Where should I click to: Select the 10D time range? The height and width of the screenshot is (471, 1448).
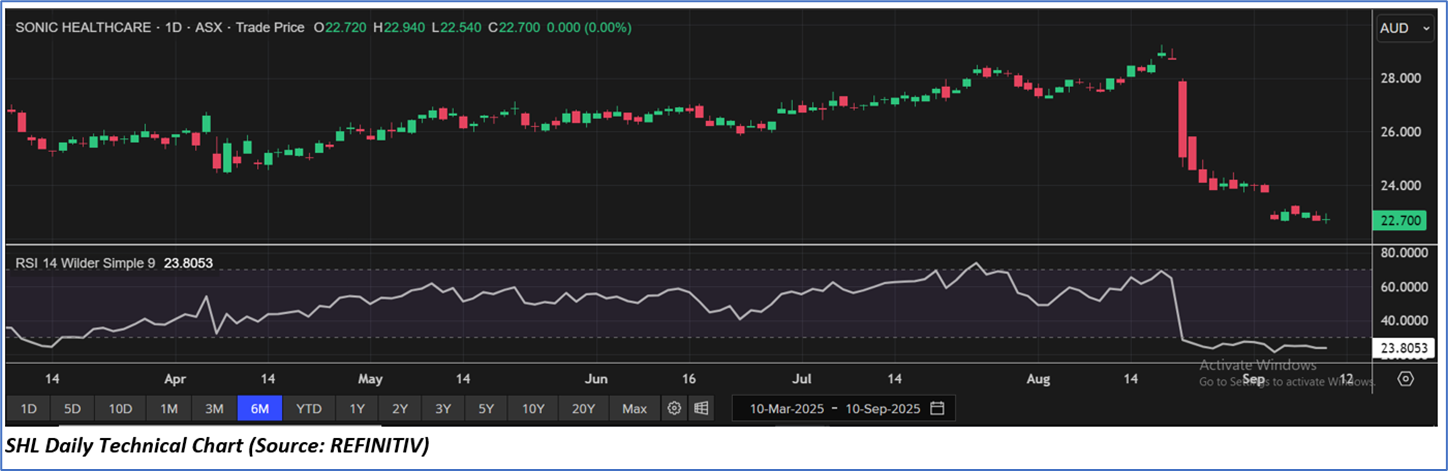[x=121, y=408]
